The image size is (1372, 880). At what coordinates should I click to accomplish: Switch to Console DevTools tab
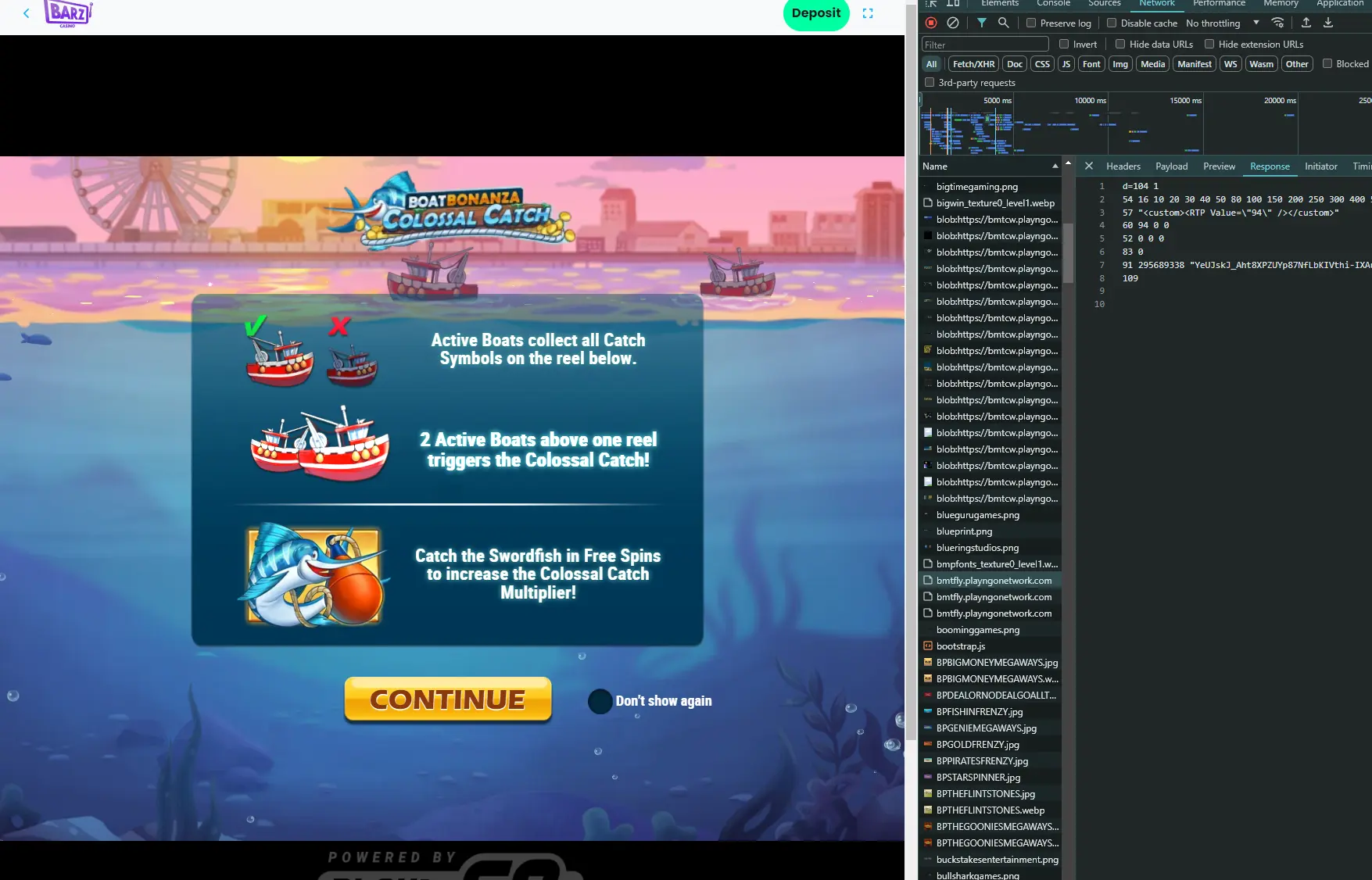[x=1054, y=4]
